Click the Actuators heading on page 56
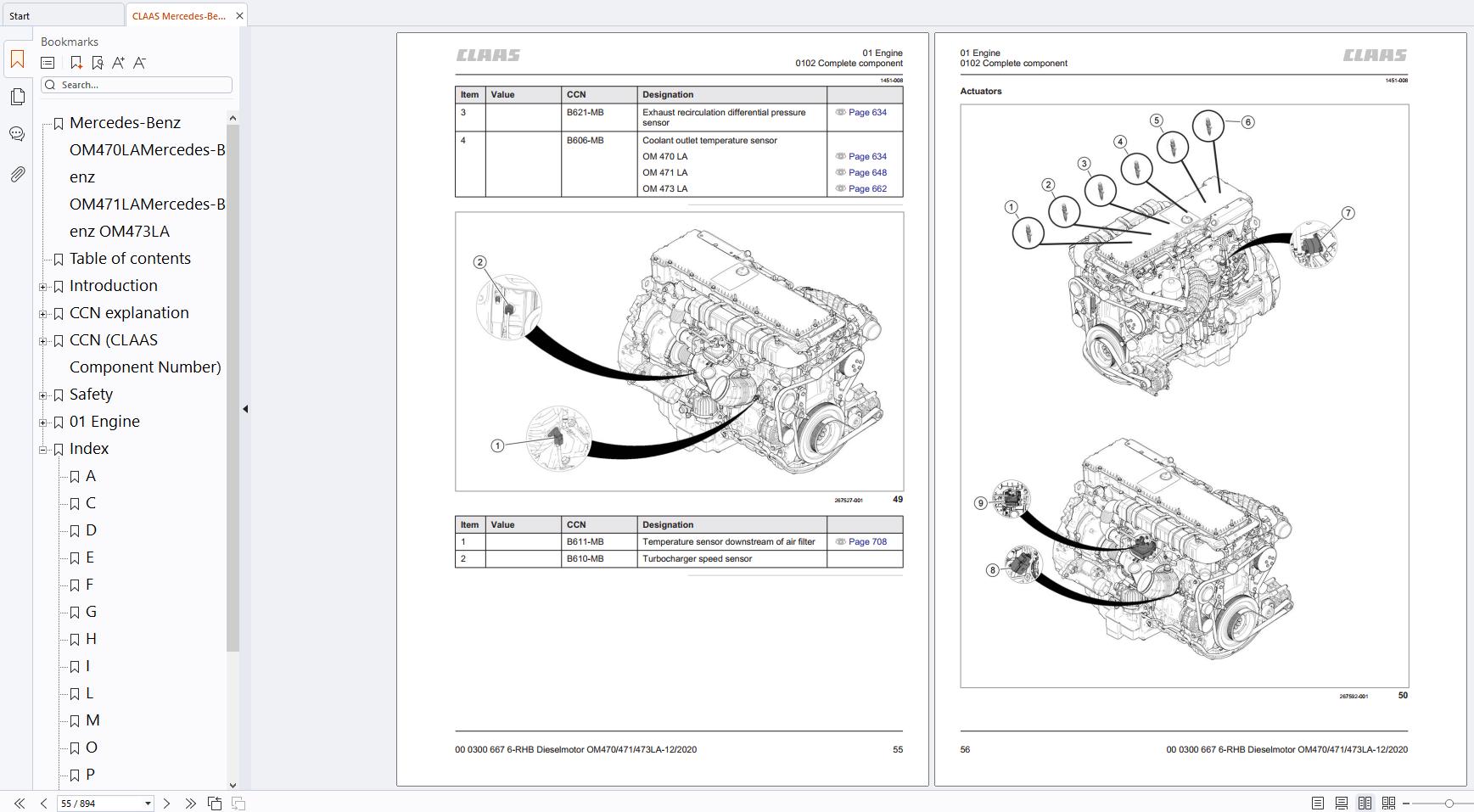 point(981,91)
